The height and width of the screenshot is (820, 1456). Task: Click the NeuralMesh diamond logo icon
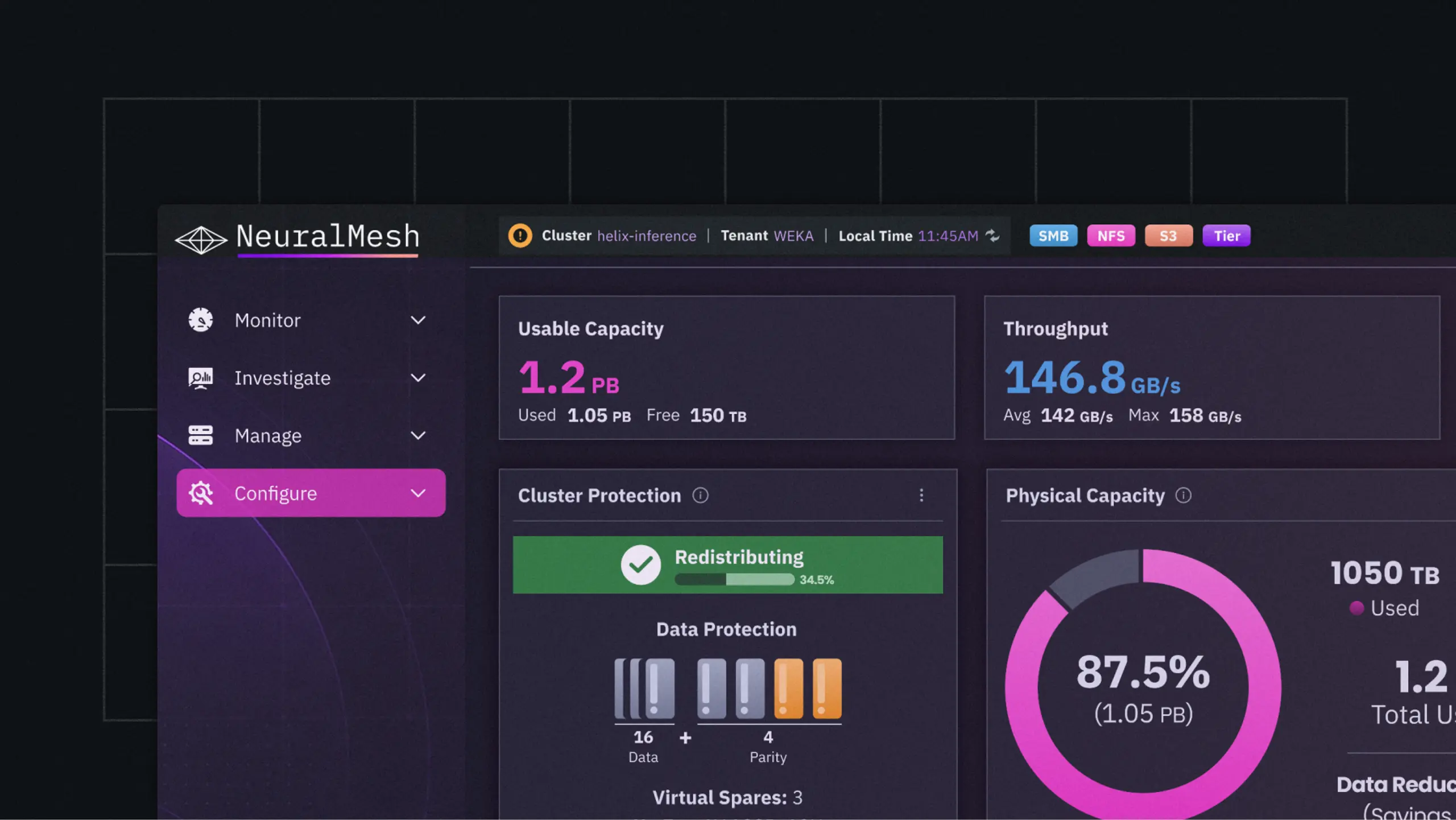(x=201, y=239)
